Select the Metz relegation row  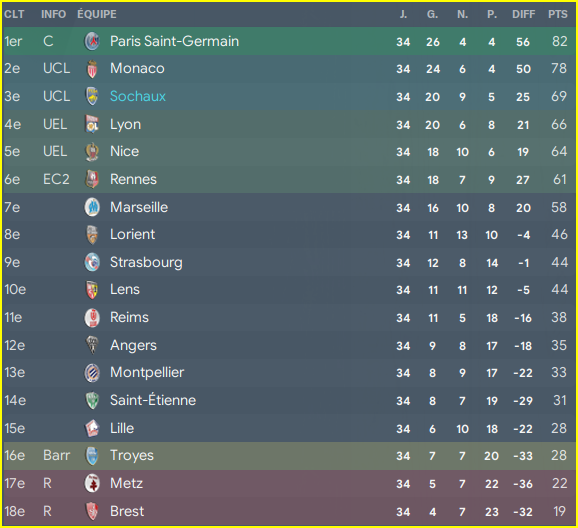pyautogui.click(x=289, y=484)
